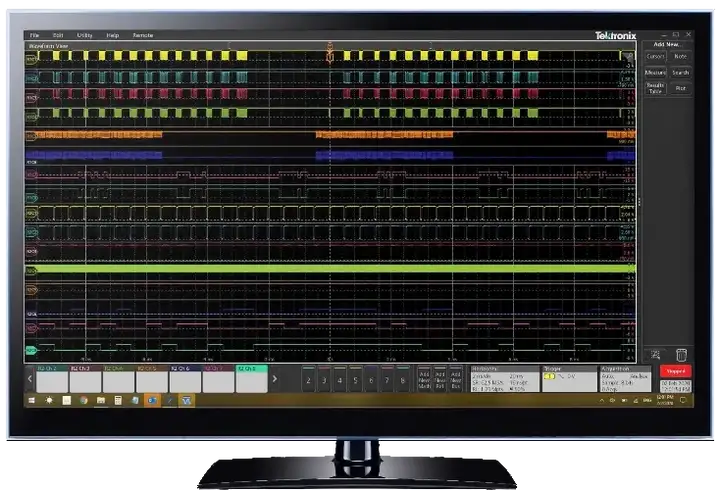
Task: Turn on channel 8 button
Action: [x=403, y=379]
